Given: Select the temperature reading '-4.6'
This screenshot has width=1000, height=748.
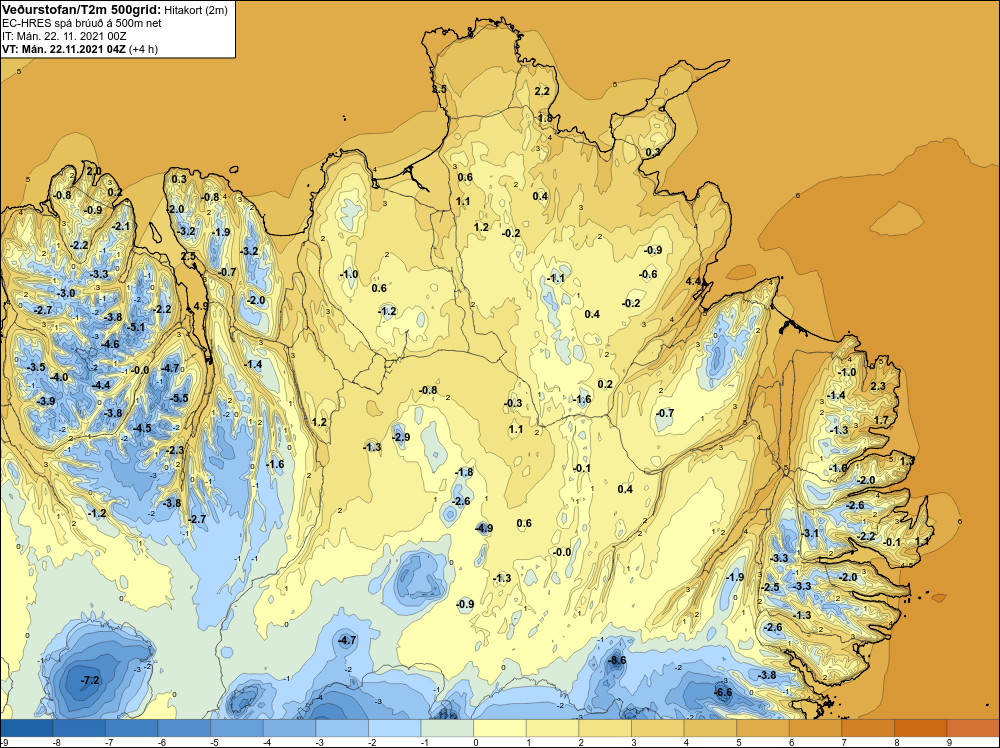Looking at the screenshot, I should 110,344.
